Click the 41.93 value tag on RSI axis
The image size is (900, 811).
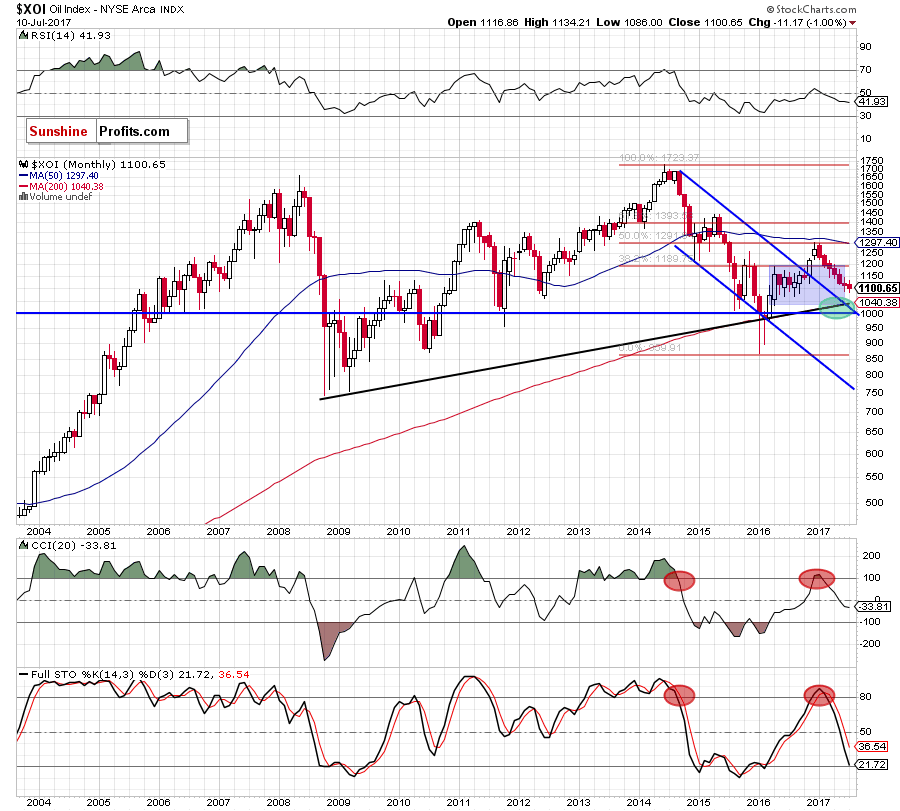pyautogui.click(x=872, y=102)
